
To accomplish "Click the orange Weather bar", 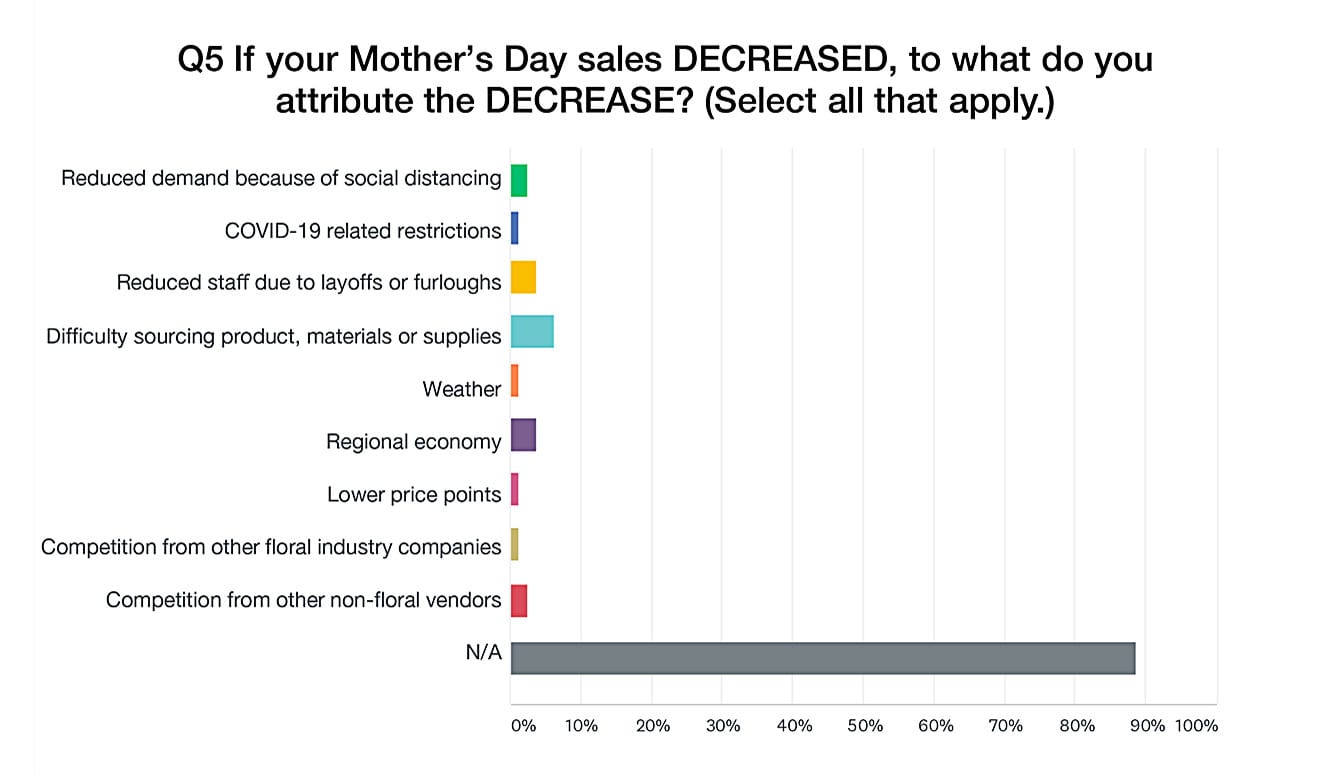I will click(x=515, y=380).
